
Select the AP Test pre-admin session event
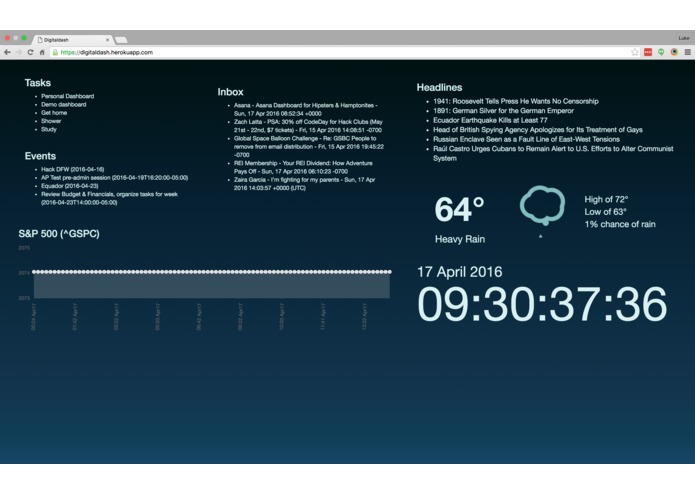point(114,178)
